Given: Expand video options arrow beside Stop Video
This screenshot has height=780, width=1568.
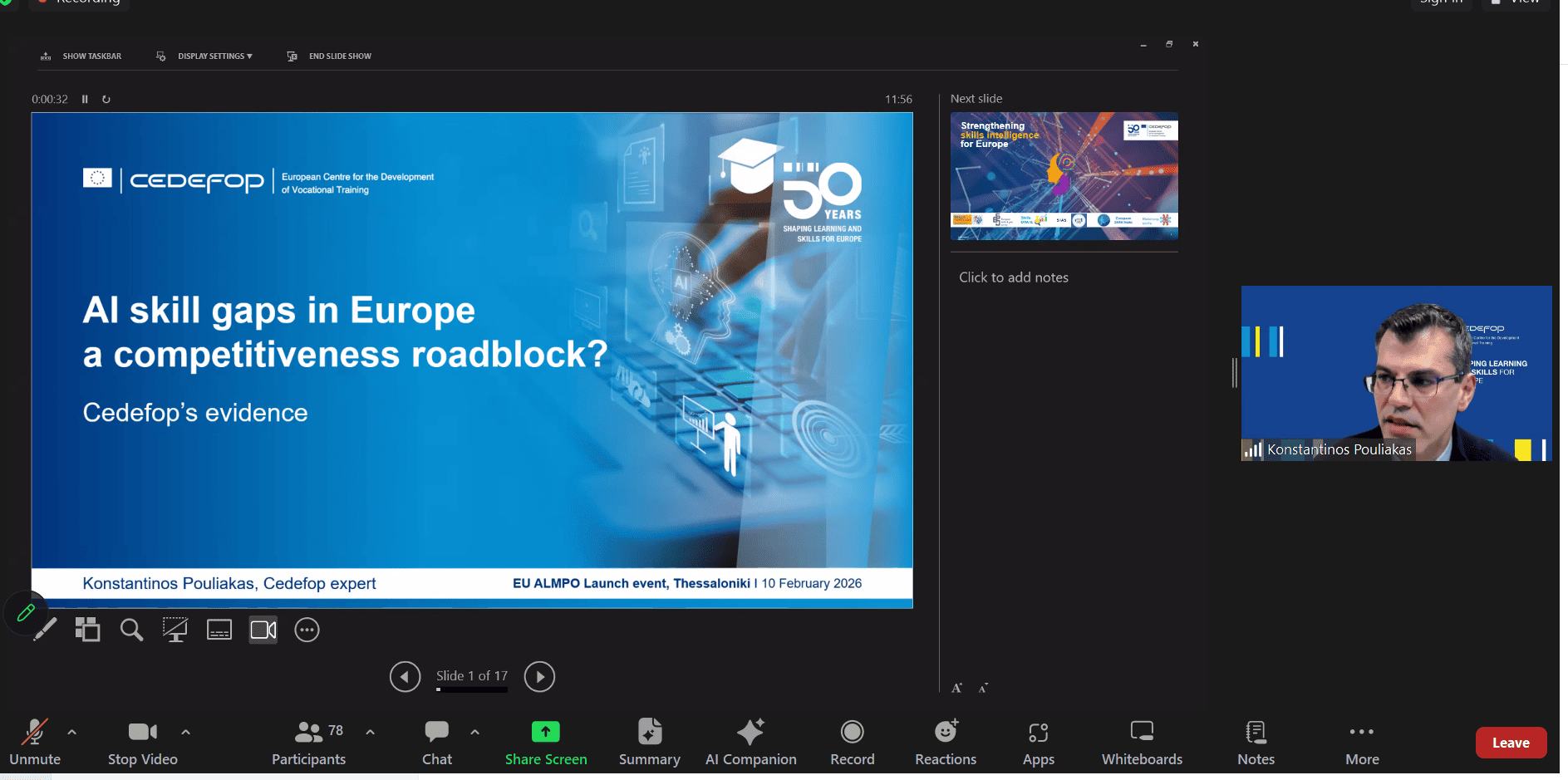Looking at the screenshot, I should [186, 732].
